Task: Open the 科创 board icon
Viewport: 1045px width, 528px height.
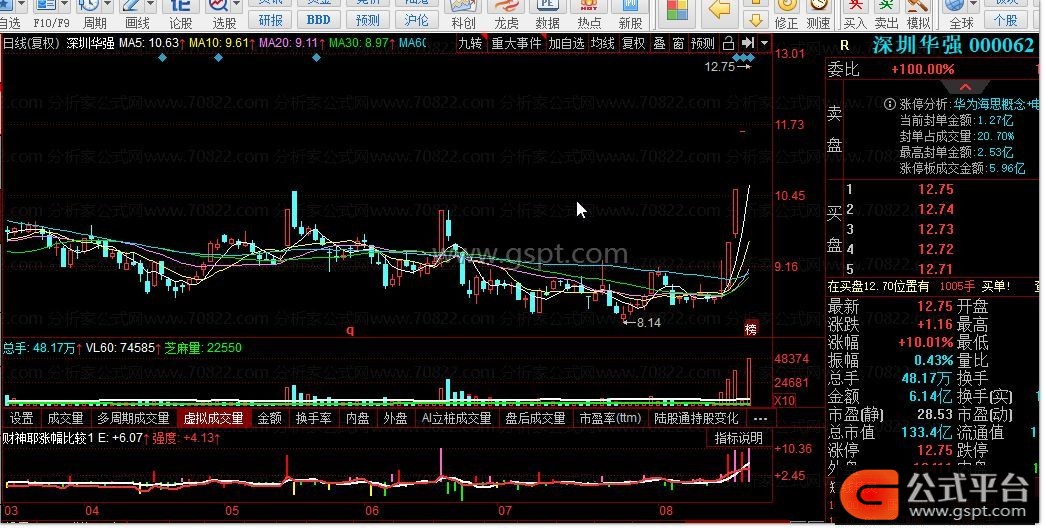Action: click(463, 5)
